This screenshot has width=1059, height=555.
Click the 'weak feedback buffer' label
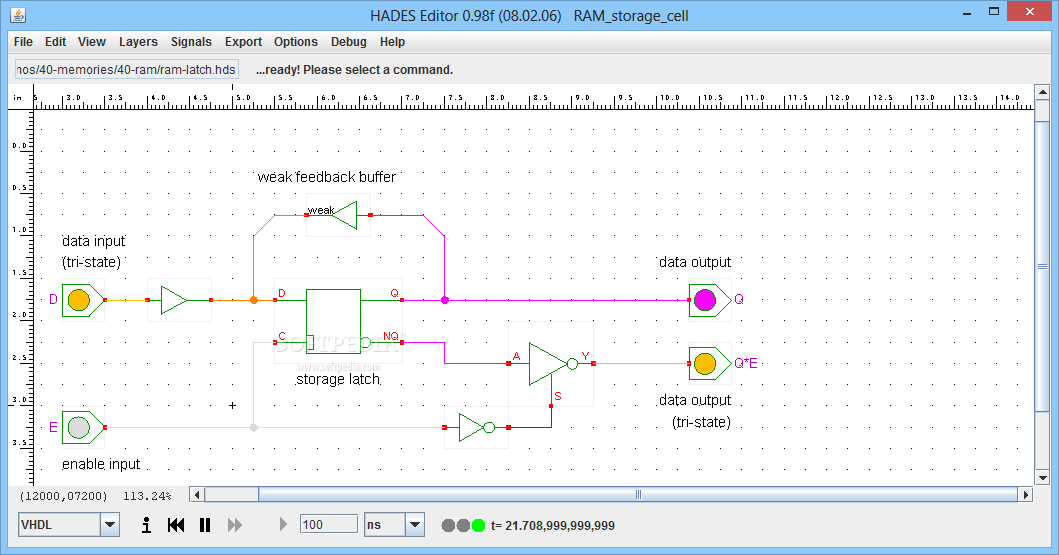point(327,177)
